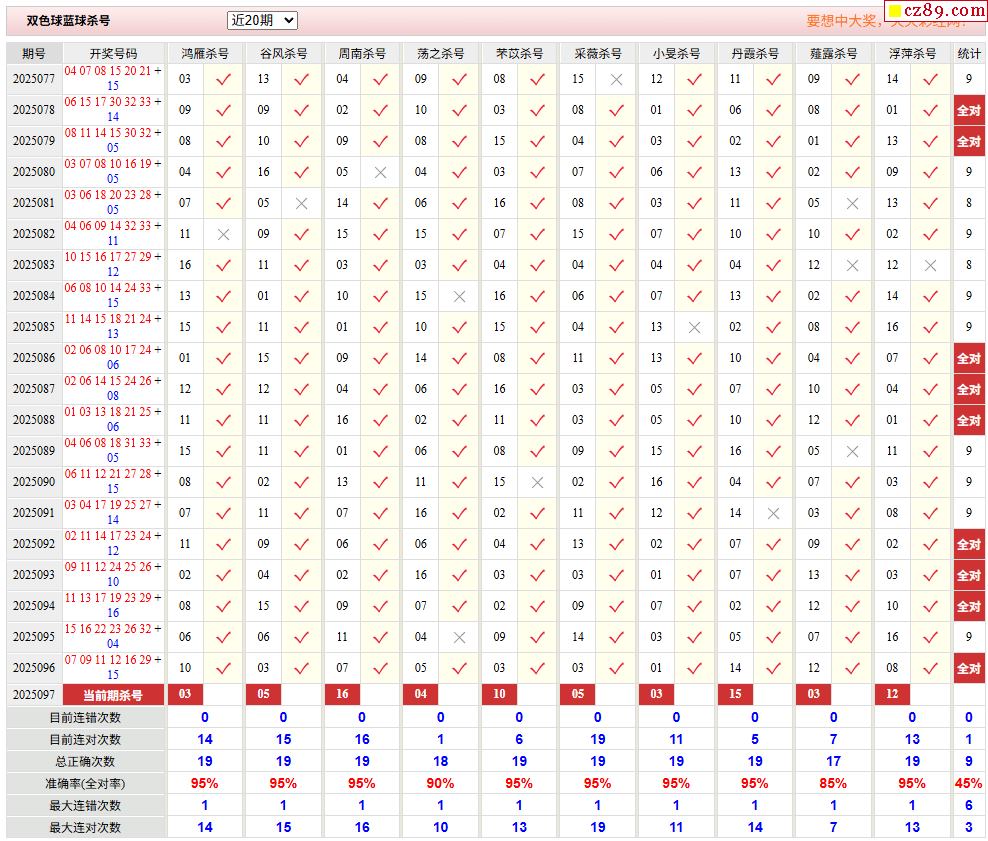Click the 全对 badge in row 2025086
The image size is (988, 841).
coord(968,358)
